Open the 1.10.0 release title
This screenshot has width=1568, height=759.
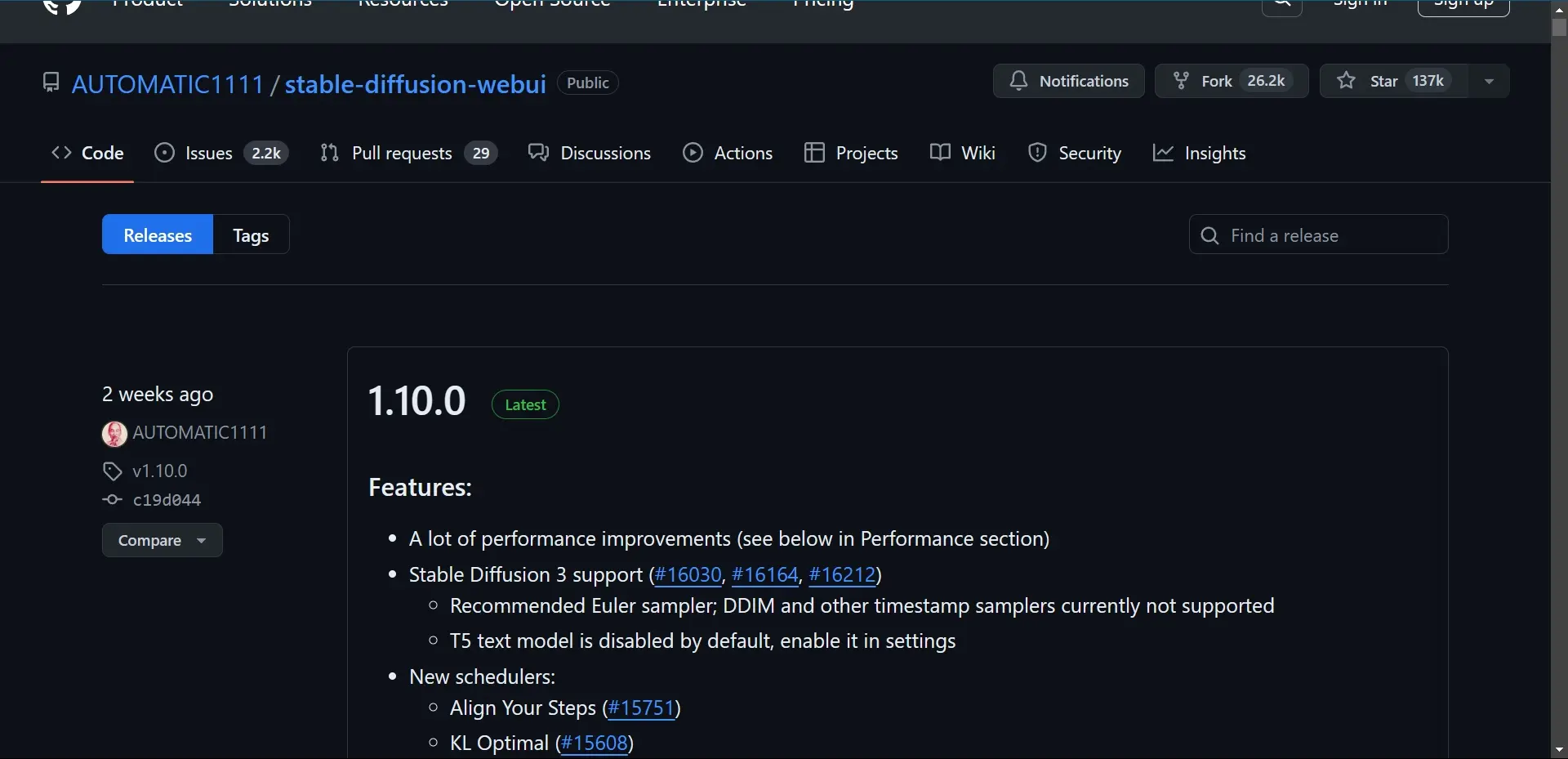pos(417,401)
